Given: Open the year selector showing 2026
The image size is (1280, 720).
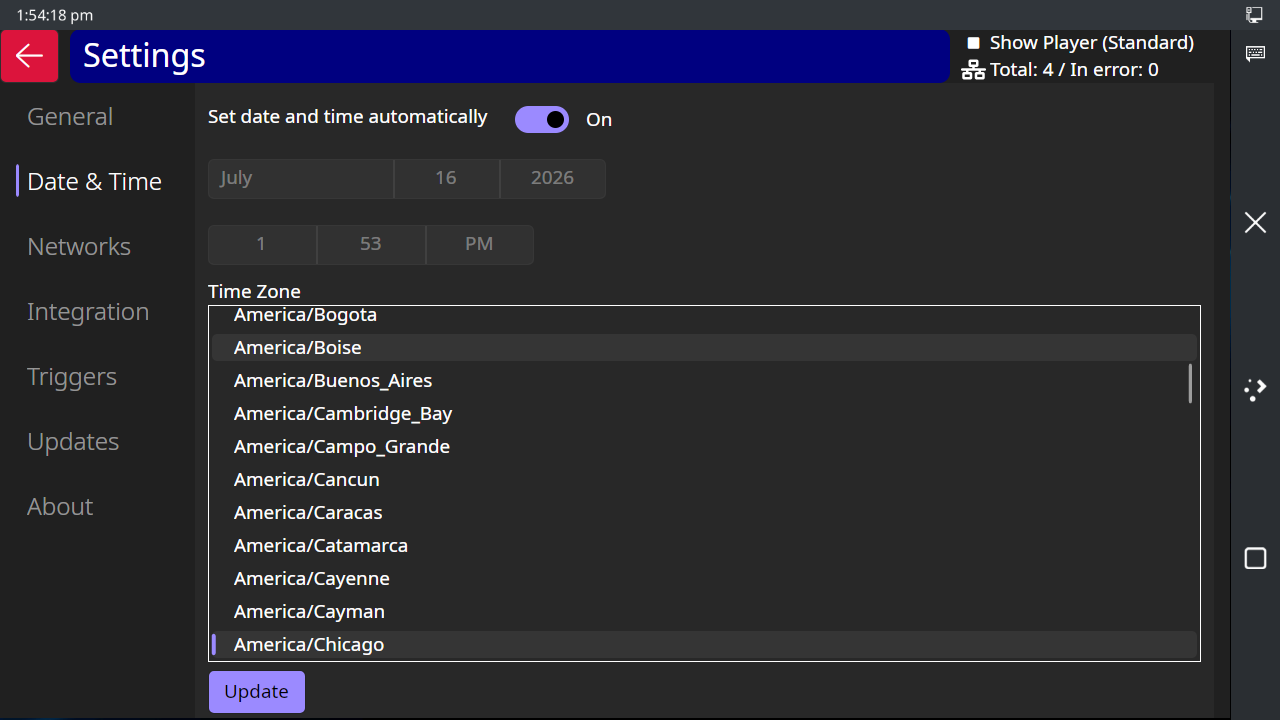Looking at the screenshot, I should [552, 179].
